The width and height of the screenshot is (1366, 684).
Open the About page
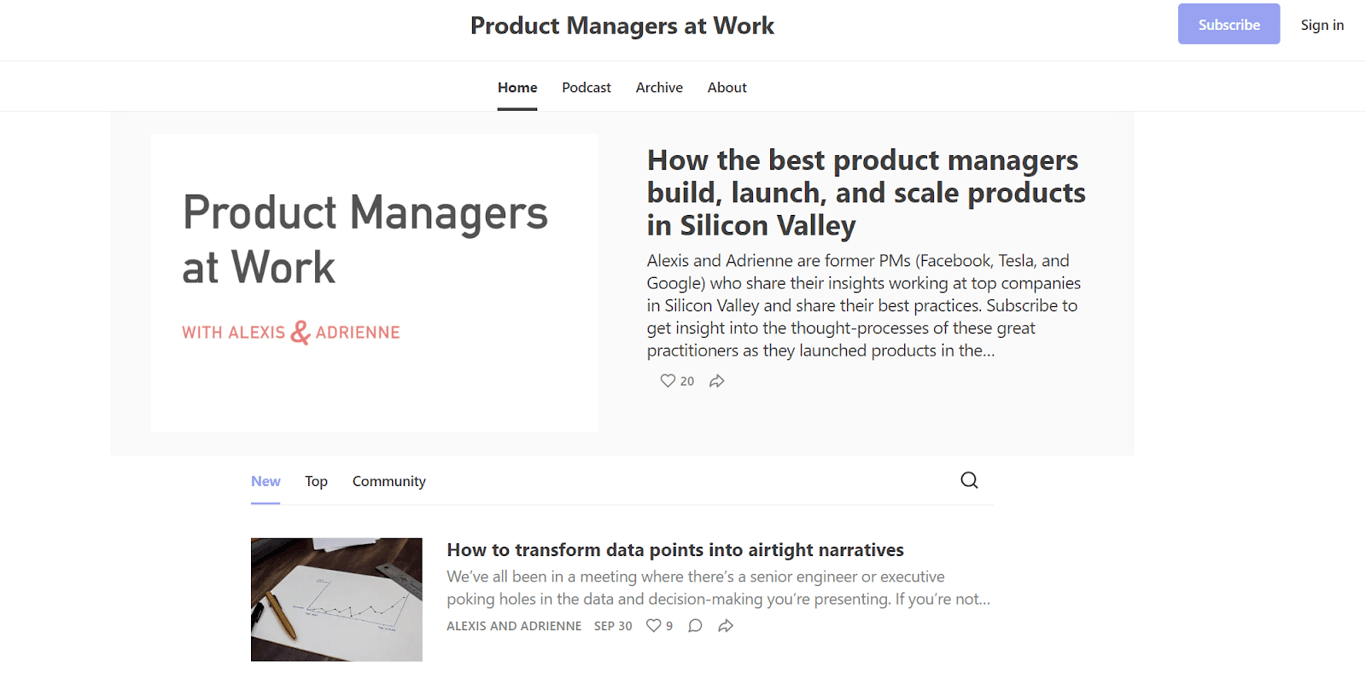[727, 87]
